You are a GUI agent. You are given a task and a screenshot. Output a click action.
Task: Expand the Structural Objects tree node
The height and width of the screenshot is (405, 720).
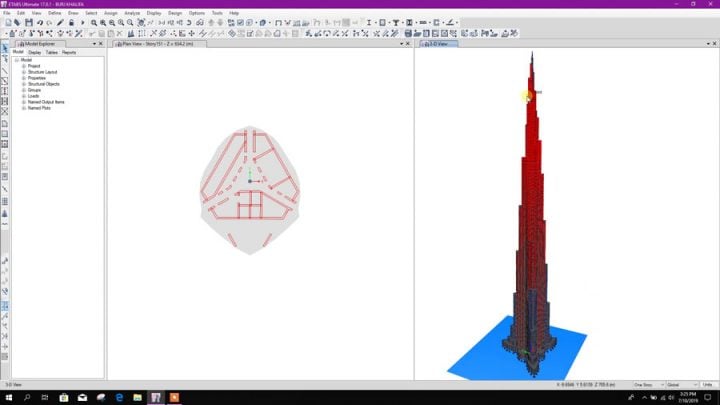pos(24,84)
